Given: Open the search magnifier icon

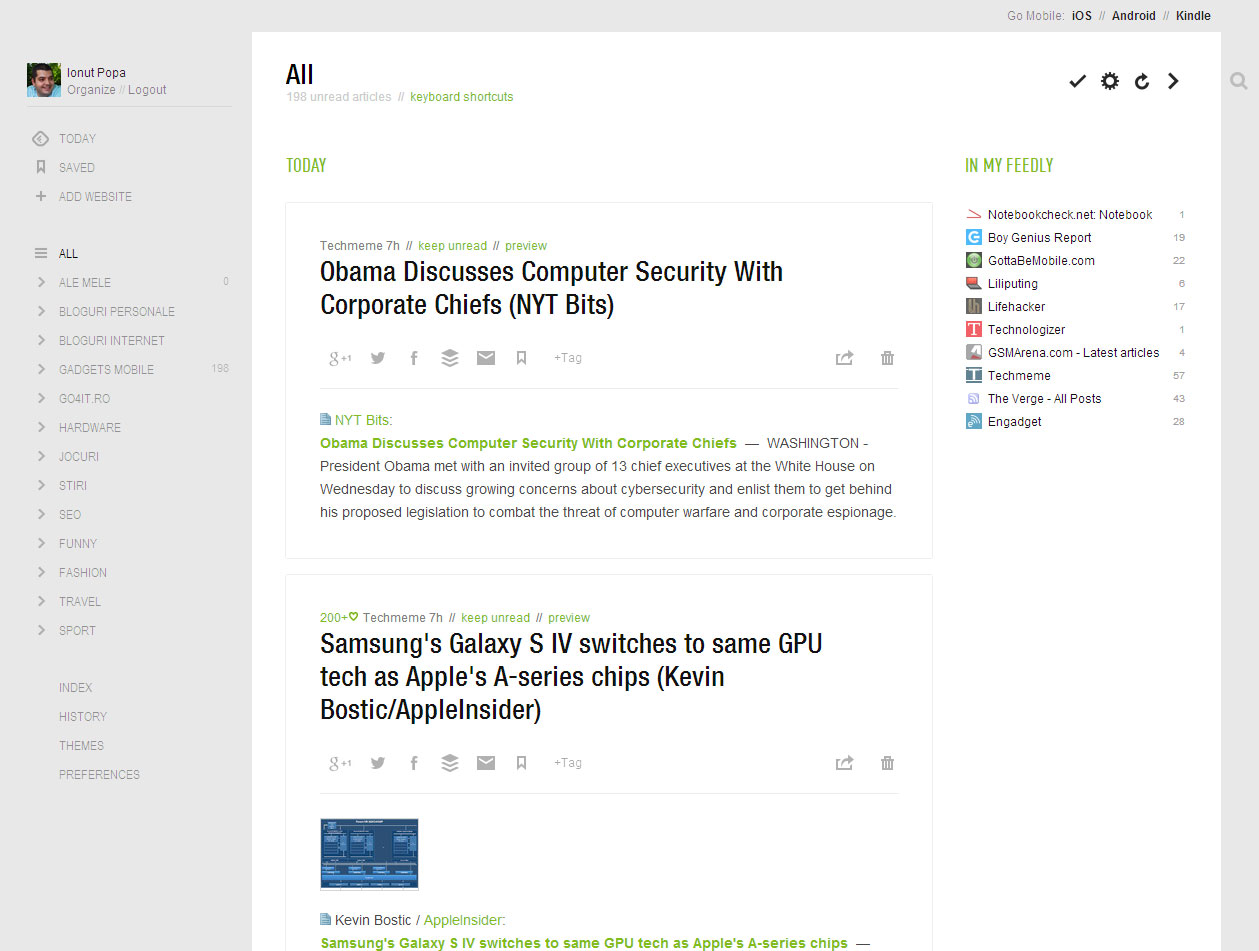Looking at the screenshot, I should (x=1239, y=81).
